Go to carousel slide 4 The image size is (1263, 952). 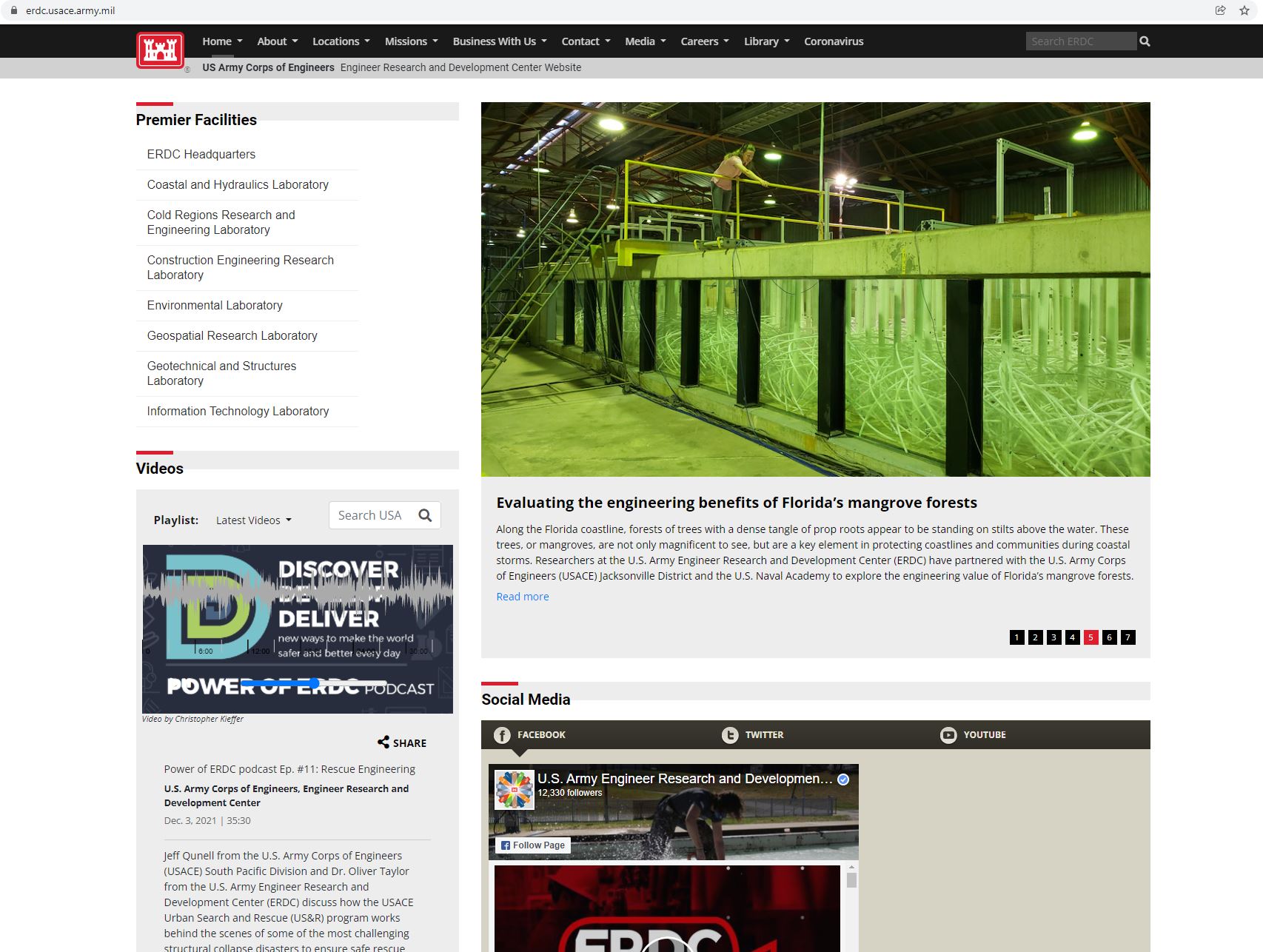tap(1073, 637)
